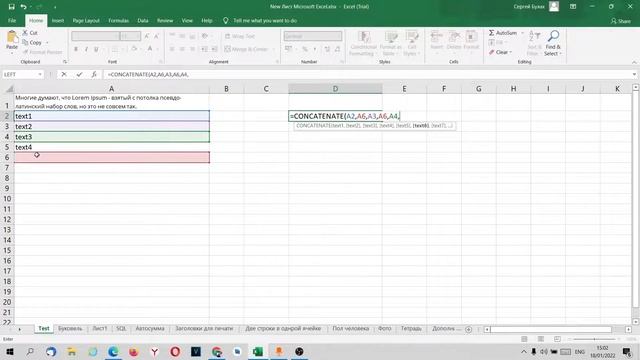
Task: Expand the formula bar chevron
Action: [x=634, y=74]
